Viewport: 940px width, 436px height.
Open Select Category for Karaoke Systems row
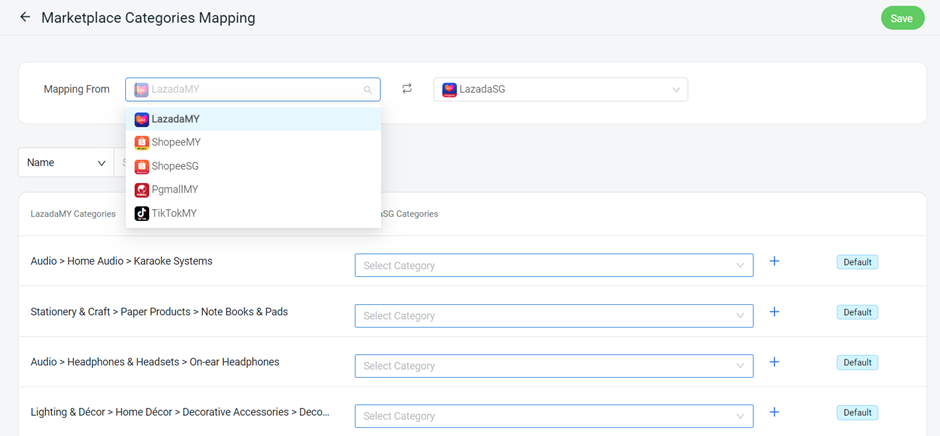tap(554, 265)
